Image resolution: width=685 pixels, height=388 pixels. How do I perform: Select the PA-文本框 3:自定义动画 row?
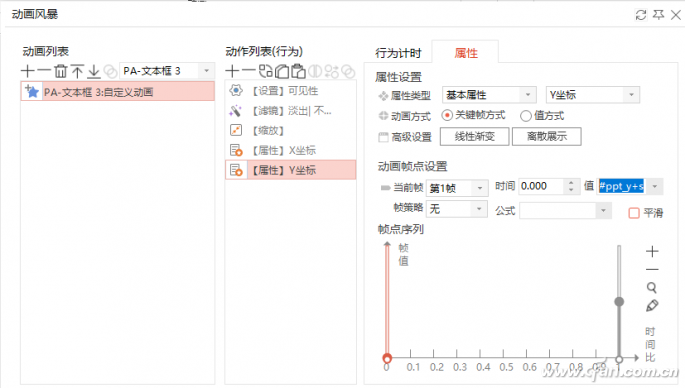coord(118,92)
